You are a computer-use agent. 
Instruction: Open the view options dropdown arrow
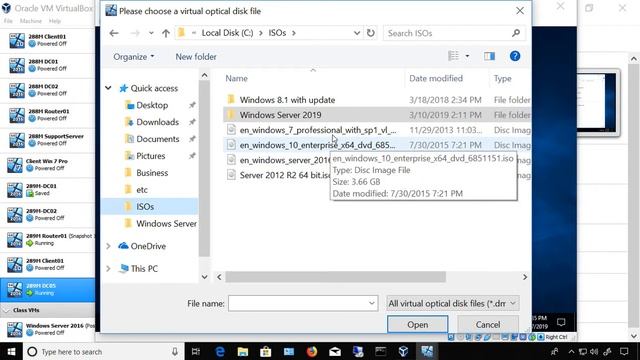pyautogui.click(x=467, y=56)
